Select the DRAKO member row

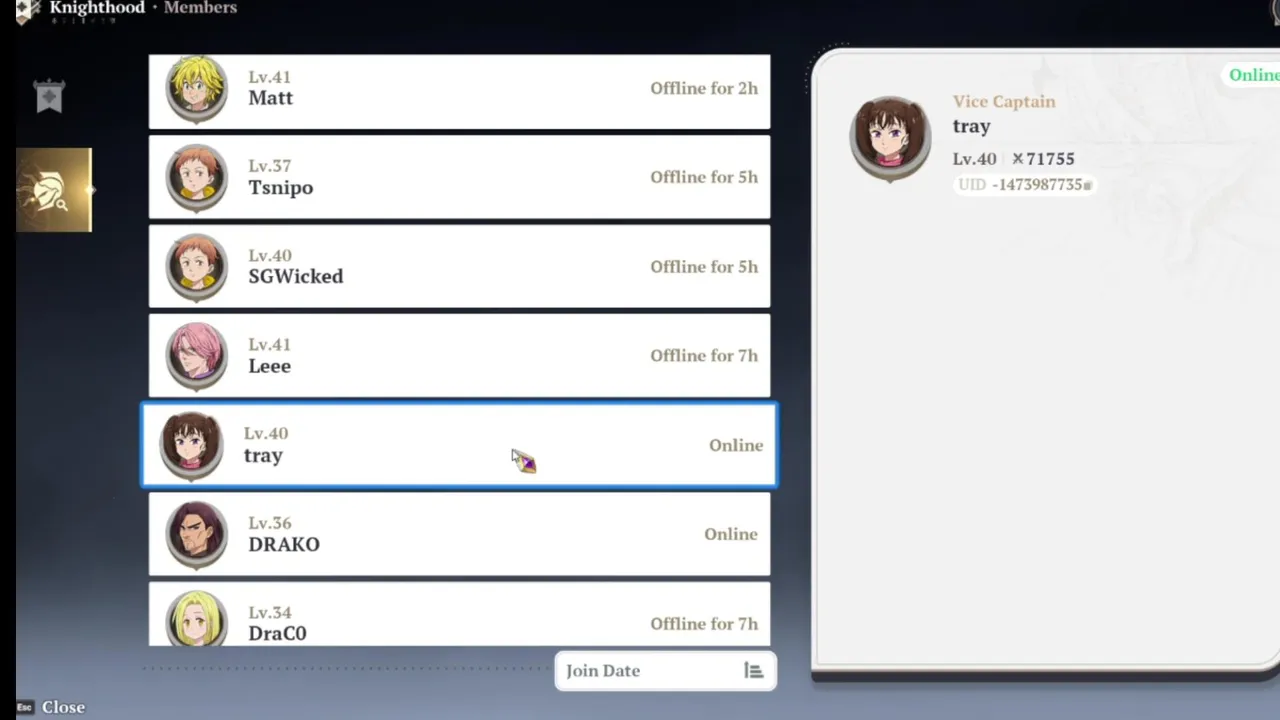[459, 534]
